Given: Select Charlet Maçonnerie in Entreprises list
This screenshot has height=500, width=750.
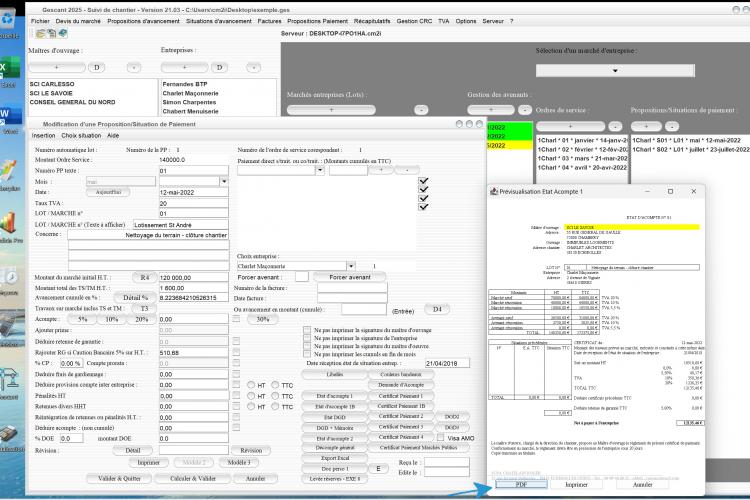Looking at the screenshot, I should pos(190,93).
